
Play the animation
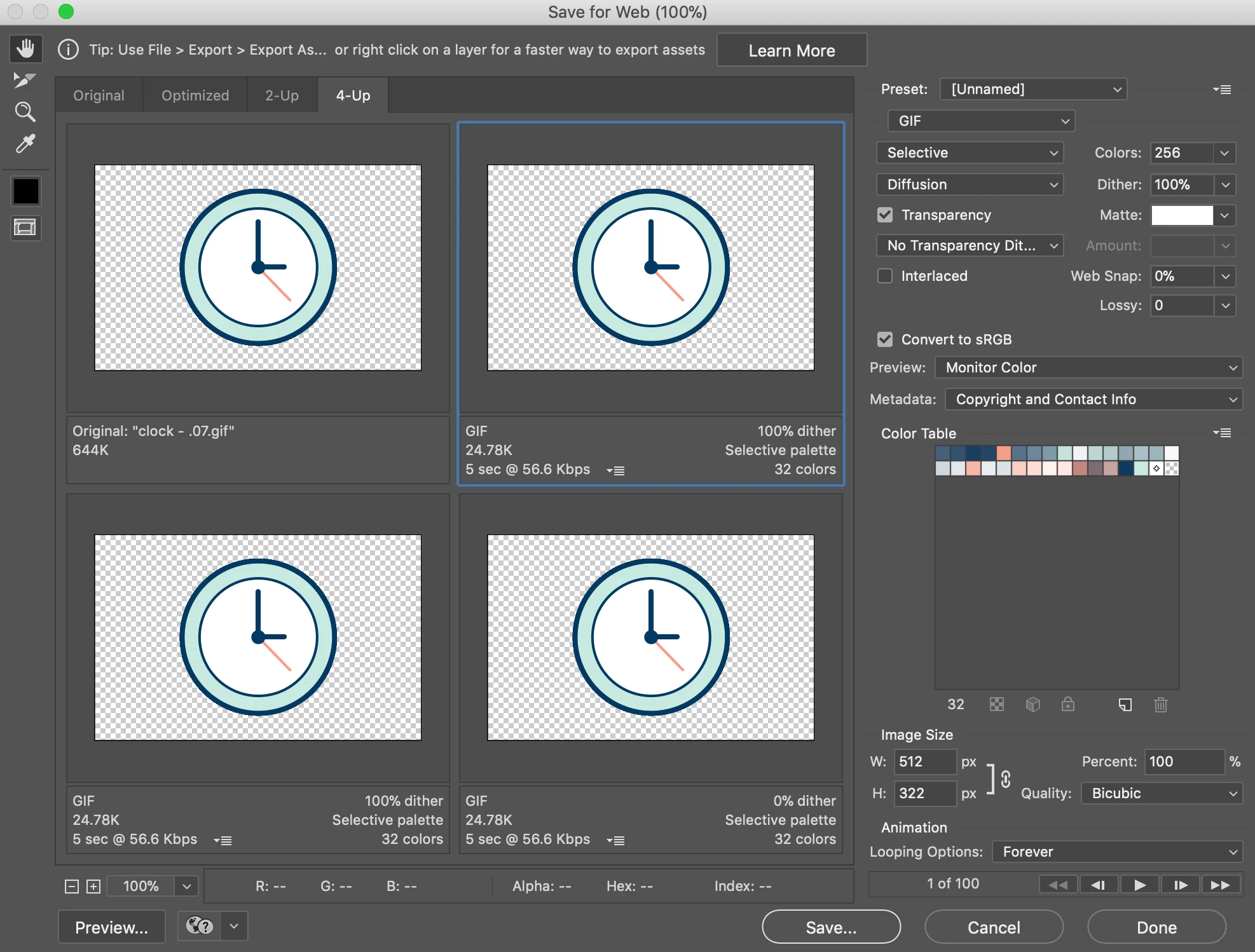(1139, 885)
